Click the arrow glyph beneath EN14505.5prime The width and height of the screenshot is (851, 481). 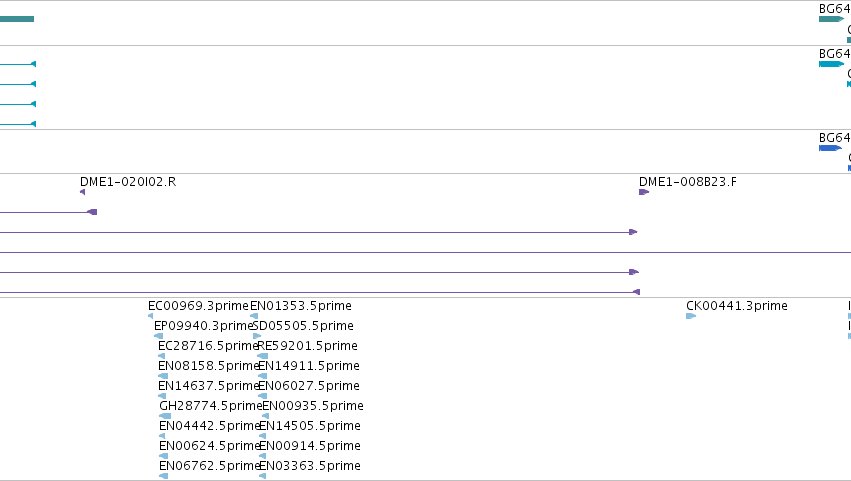tap(263, 436)
